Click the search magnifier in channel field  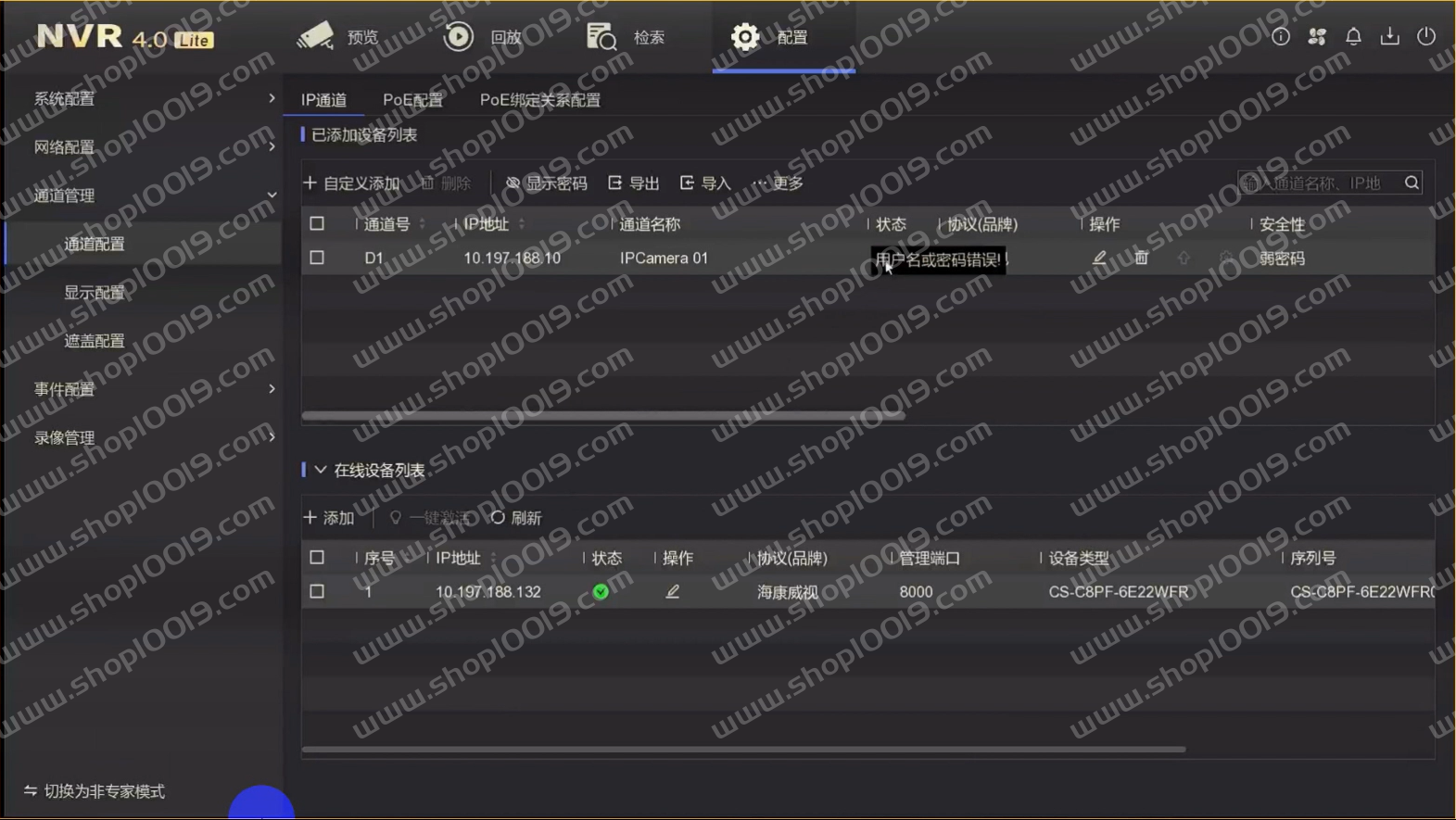point(1412,183)
